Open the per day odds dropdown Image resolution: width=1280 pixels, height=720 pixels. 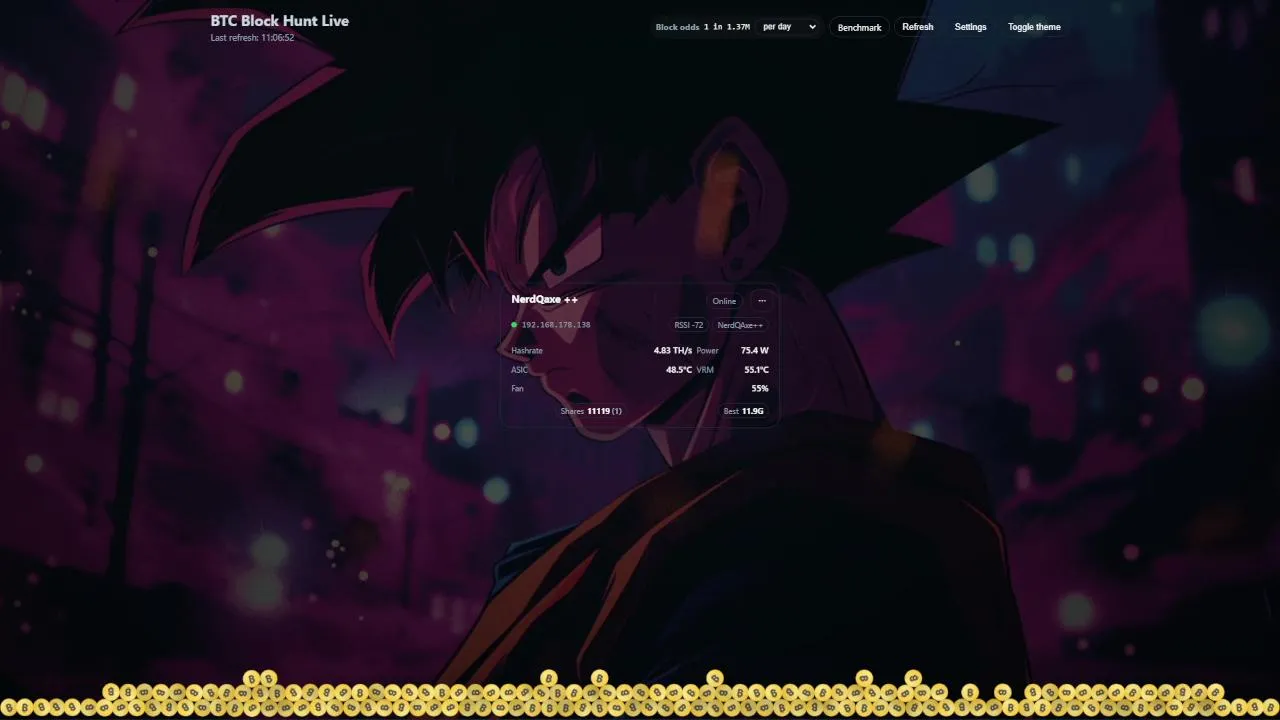point(789,27)
